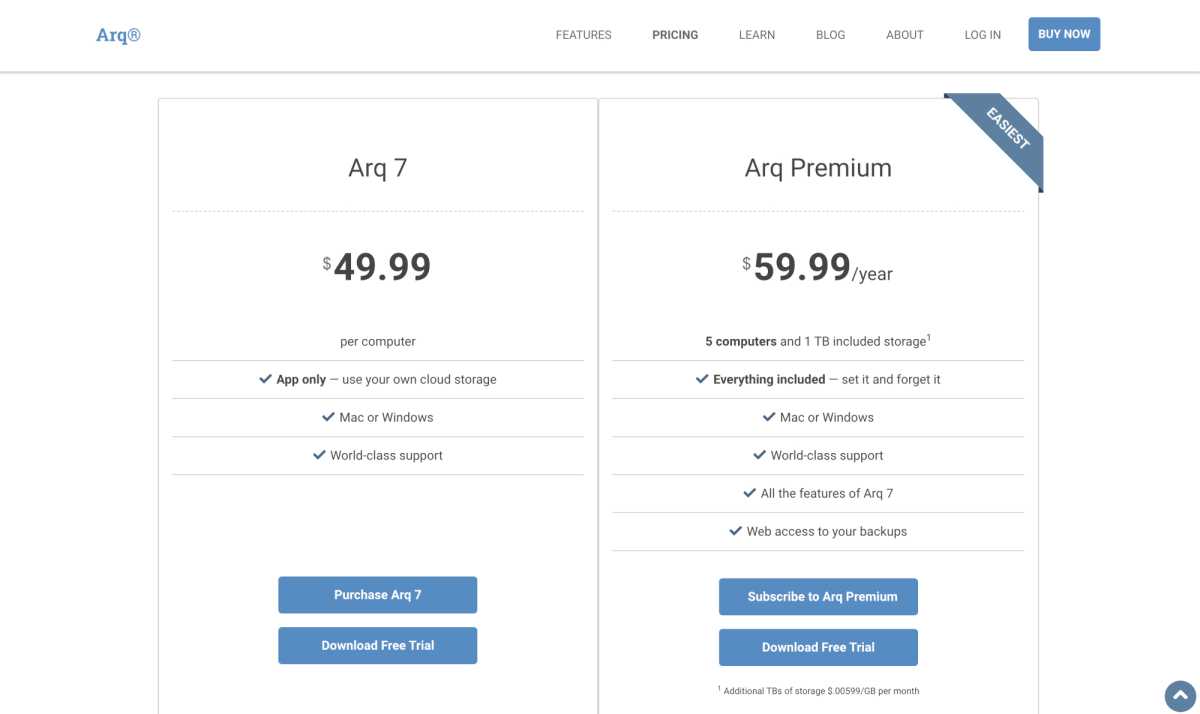
Task: Click checkmark icon beside App only
Action: 265,379
